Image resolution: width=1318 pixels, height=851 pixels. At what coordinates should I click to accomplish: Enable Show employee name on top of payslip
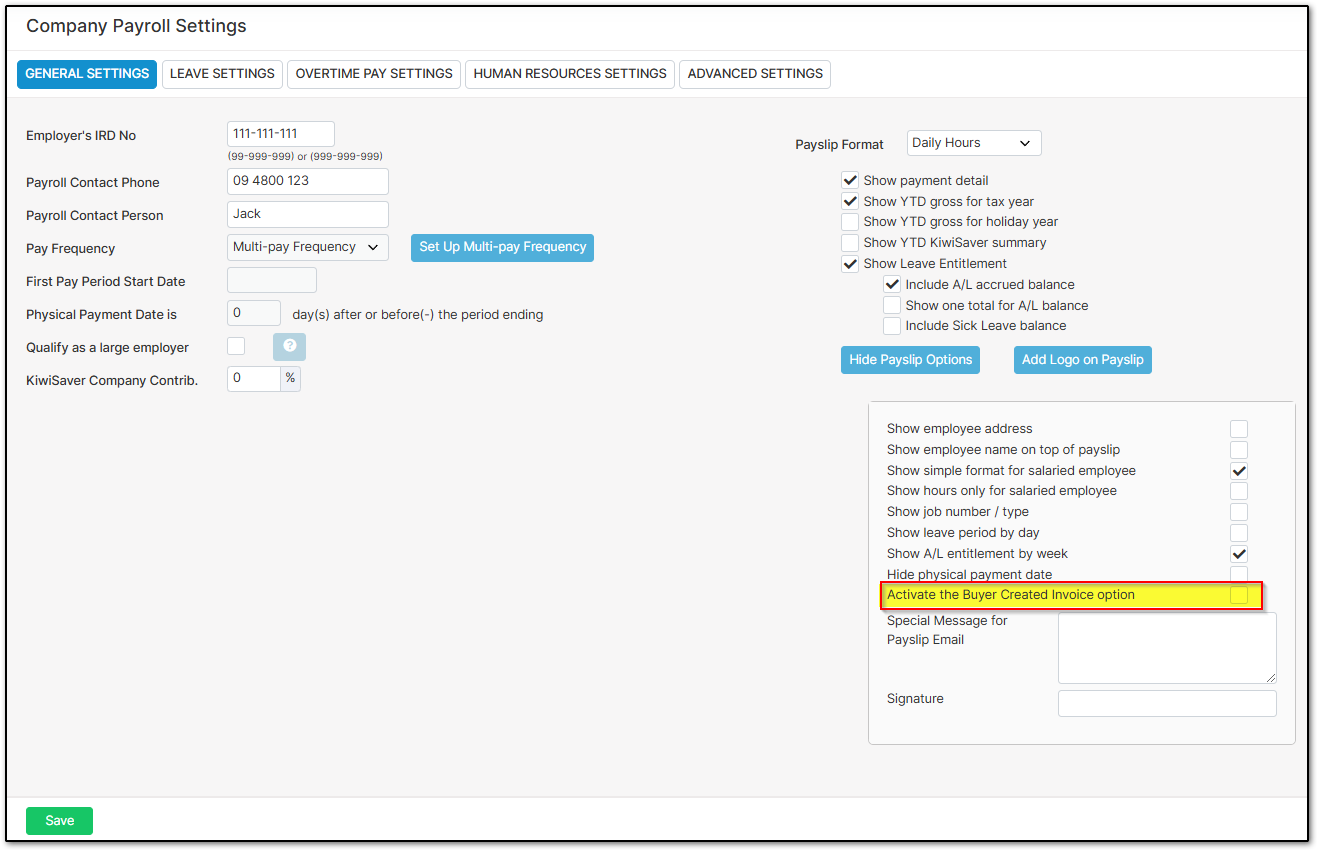coord(1239,450)
